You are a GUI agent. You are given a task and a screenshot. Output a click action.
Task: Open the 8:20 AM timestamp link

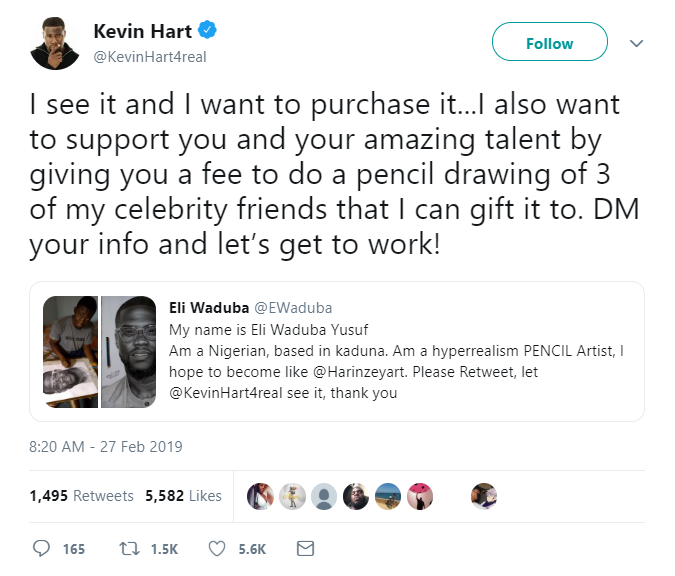[x=105, y=446]
